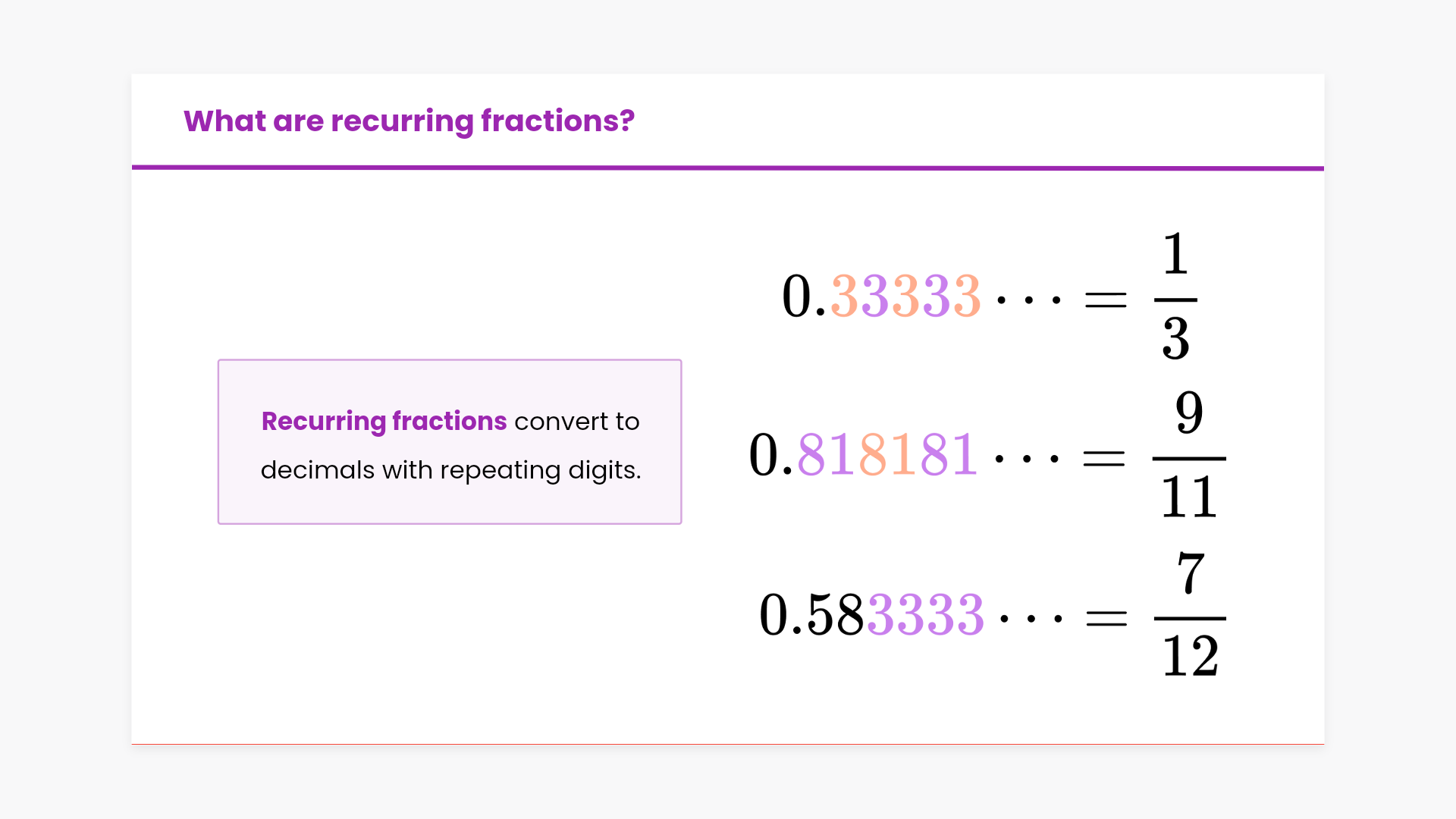The width and height of the screenshot is (1456, 819).
Task: Click the decimal 0.818181
Action: pyautogui.click(x=863, y=455)
